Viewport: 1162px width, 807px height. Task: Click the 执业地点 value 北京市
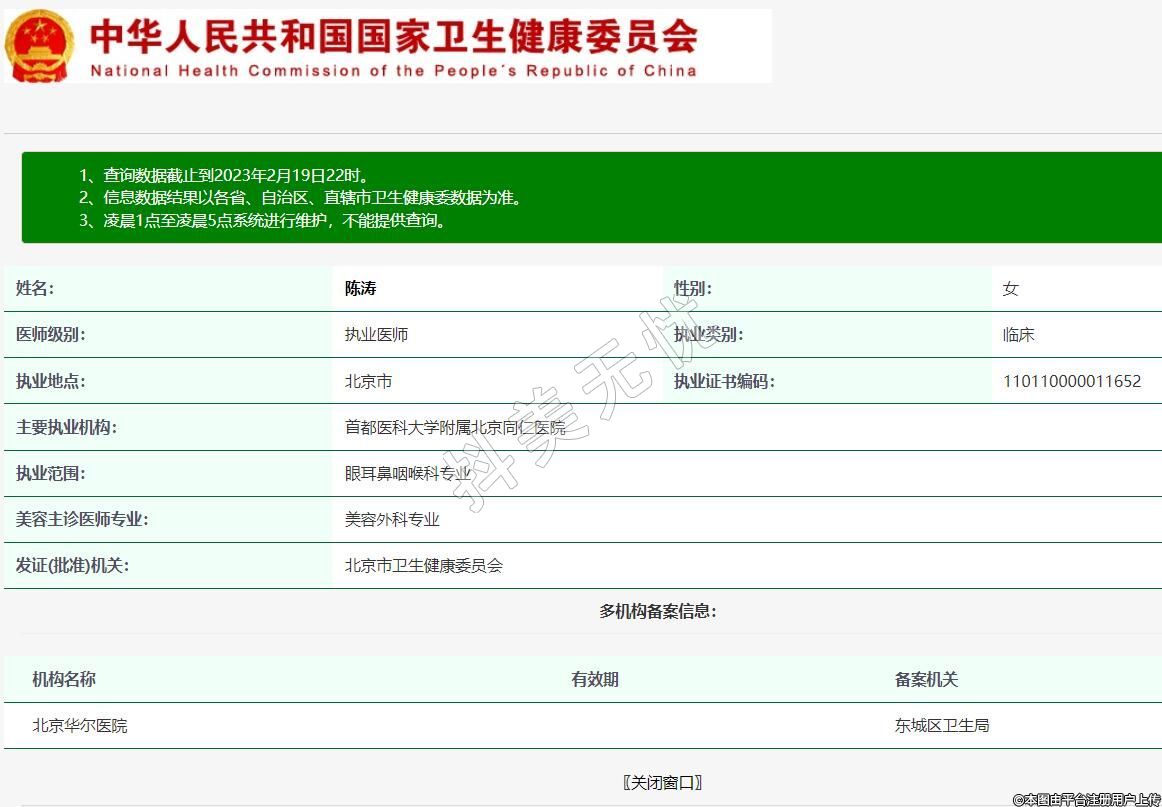click(368, 381)
